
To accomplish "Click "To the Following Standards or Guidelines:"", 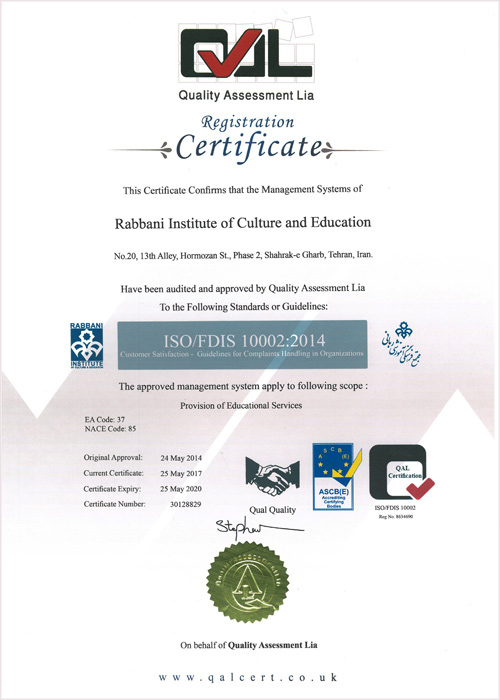I will pos(244,307).
